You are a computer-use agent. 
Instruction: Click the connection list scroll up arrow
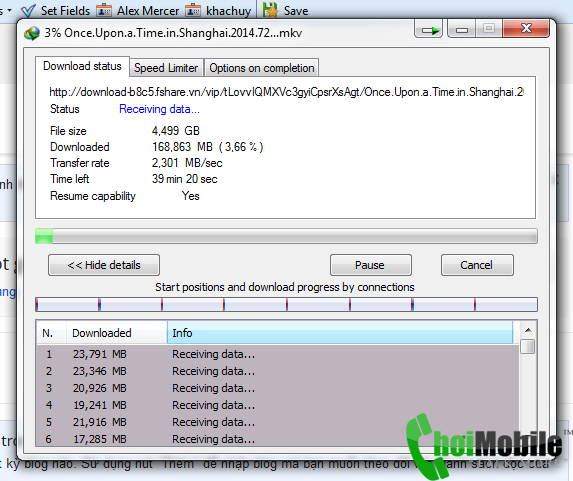pyautogui.click(x=528, y=330)
